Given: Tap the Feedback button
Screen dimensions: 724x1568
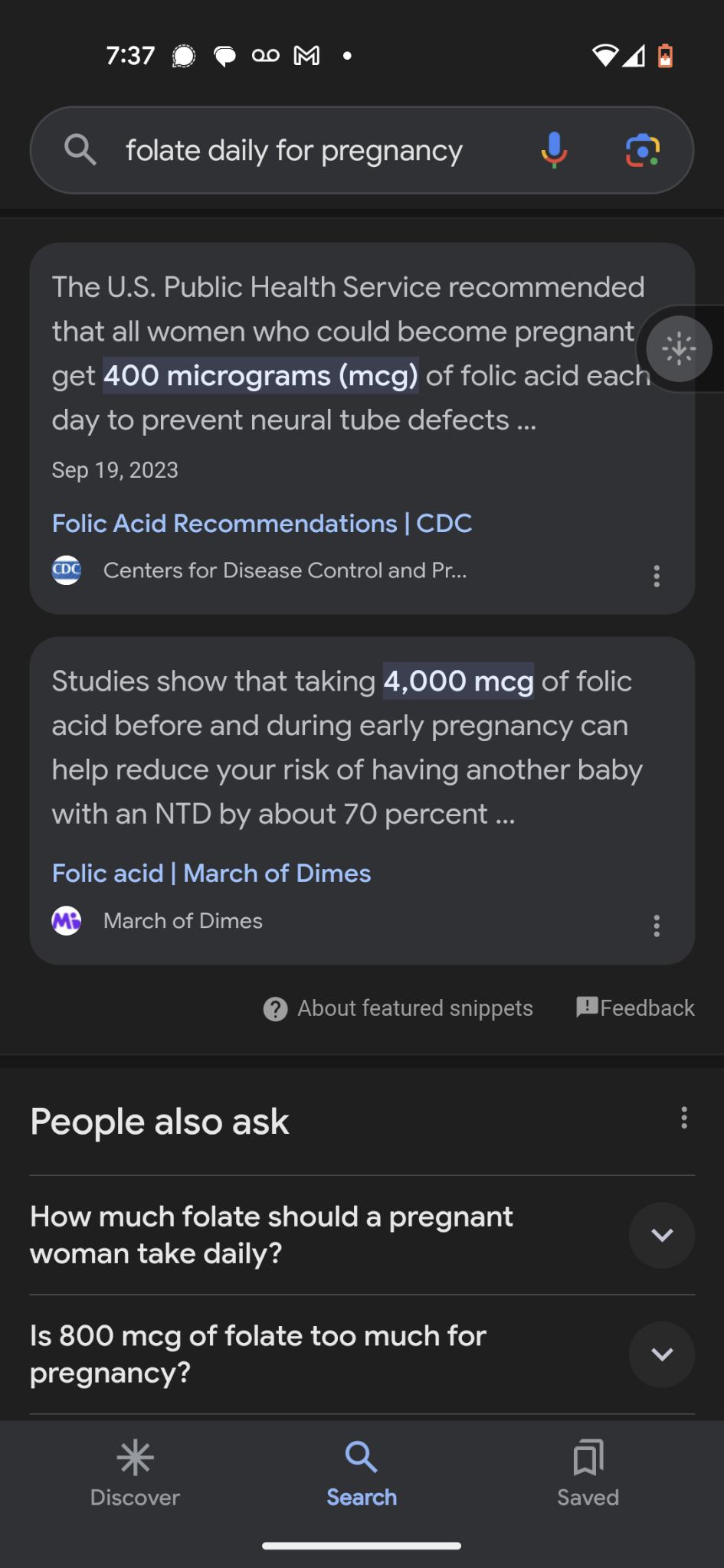Looking at the screenshot, I should coord(635,1008).
